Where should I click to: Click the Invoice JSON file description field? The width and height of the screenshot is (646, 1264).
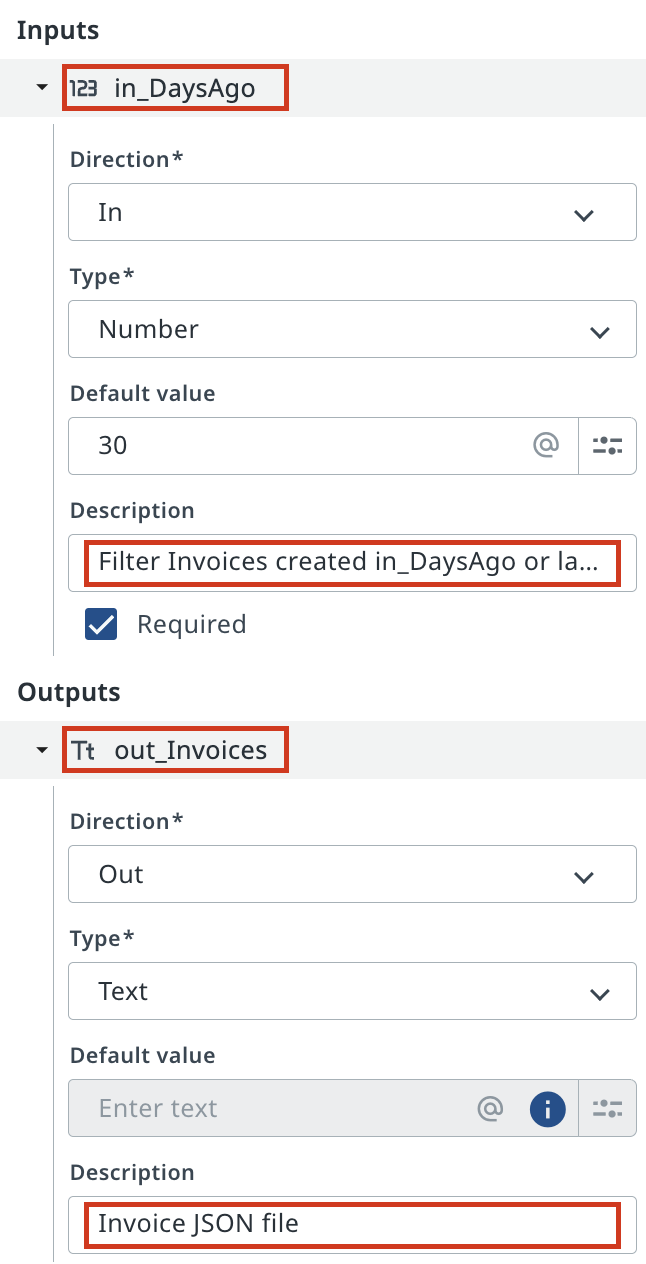point(352,1224)
